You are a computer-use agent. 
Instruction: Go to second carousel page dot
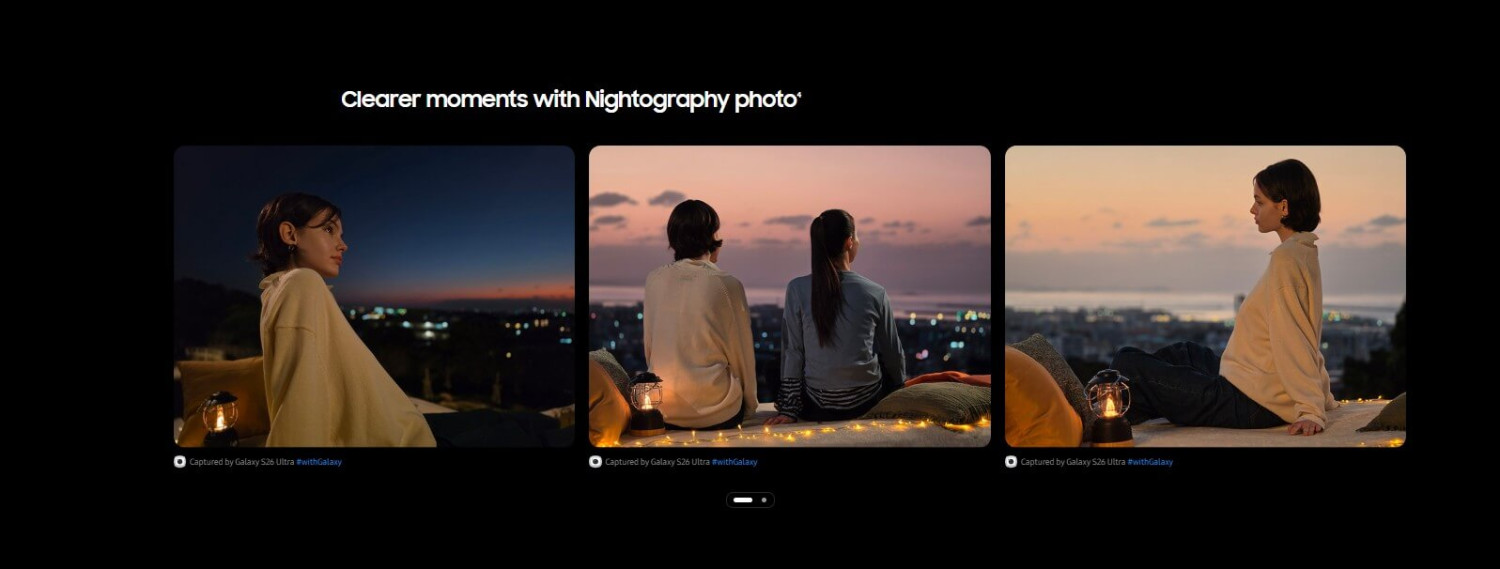tap(764, 499)
